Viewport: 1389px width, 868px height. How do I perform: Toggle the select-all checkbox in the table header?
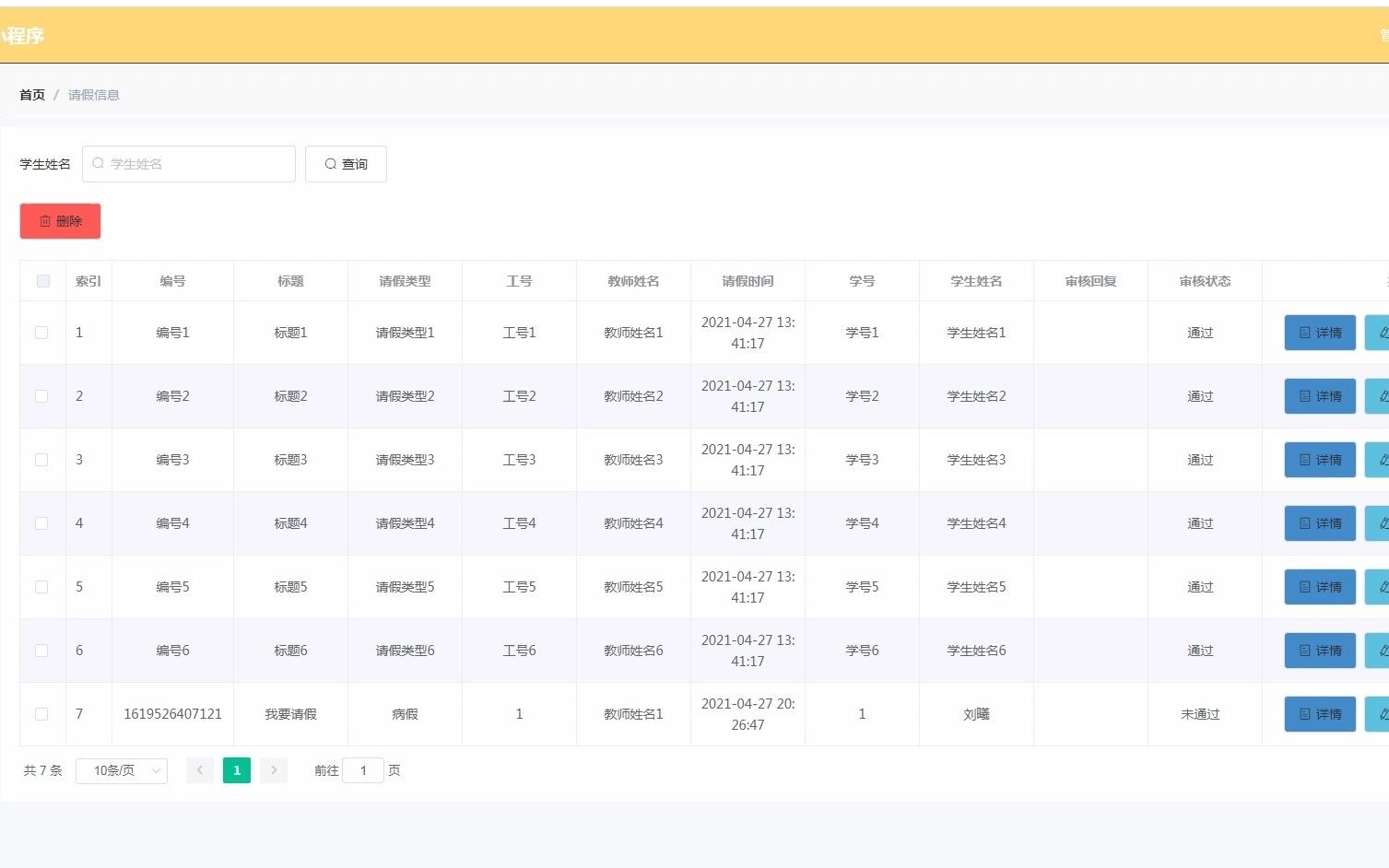pyautogui.click(x=43, y=281)
